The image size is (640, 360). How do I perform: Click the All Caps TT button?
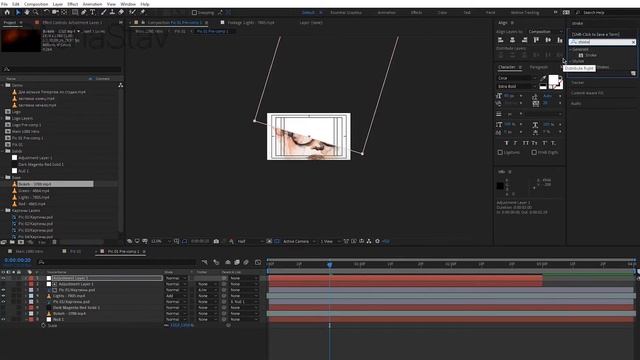525,143
